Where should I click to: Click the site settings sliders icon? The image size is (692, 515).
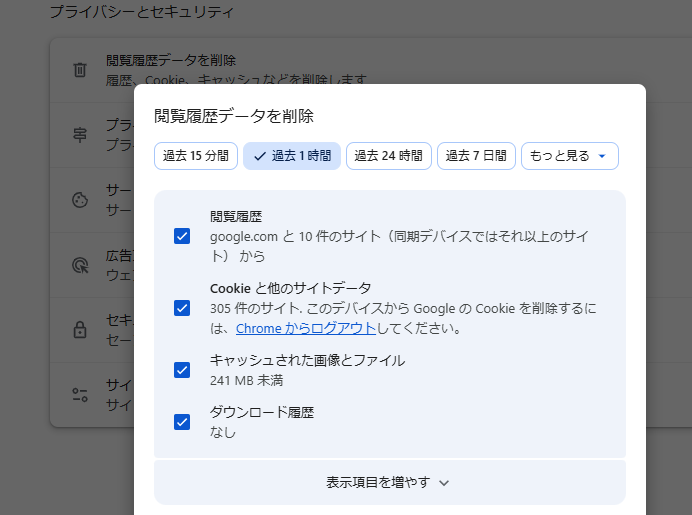tap(80, 395)
